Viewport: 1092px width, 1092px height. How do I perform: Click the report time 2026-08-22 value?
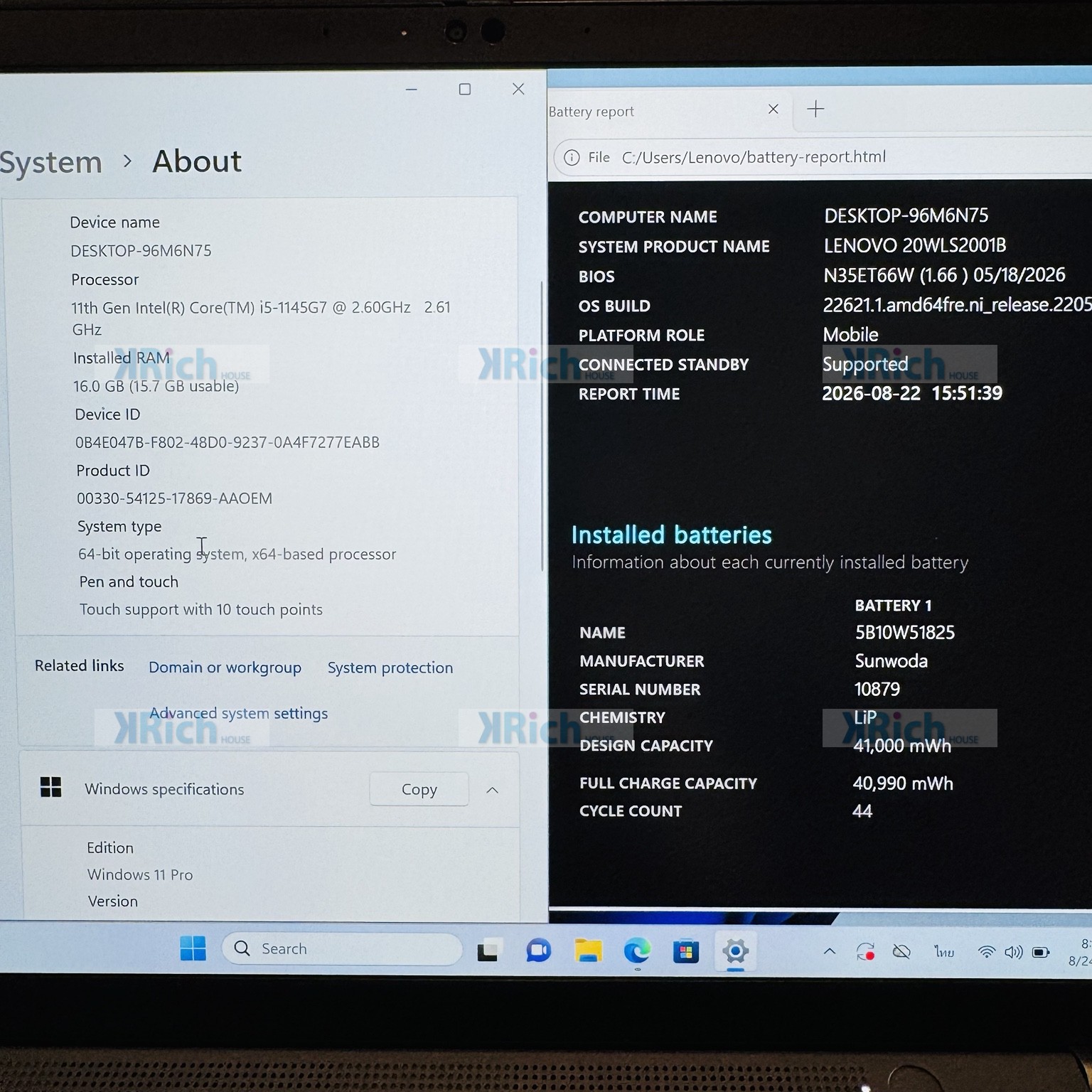tap(912, 393)
